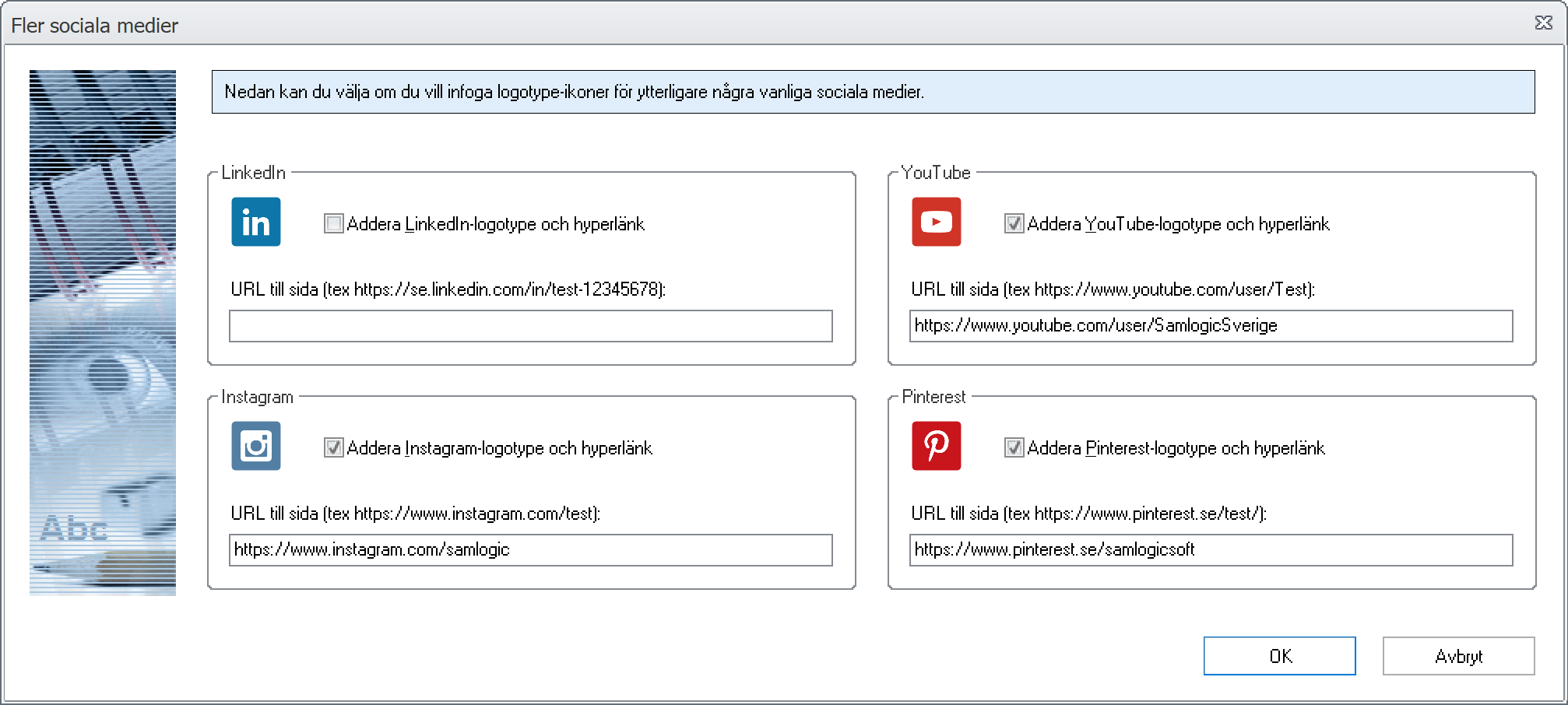Click the empty LinkedIn URL field
The height and width of the screenshot is (705, 1568).
531,326
